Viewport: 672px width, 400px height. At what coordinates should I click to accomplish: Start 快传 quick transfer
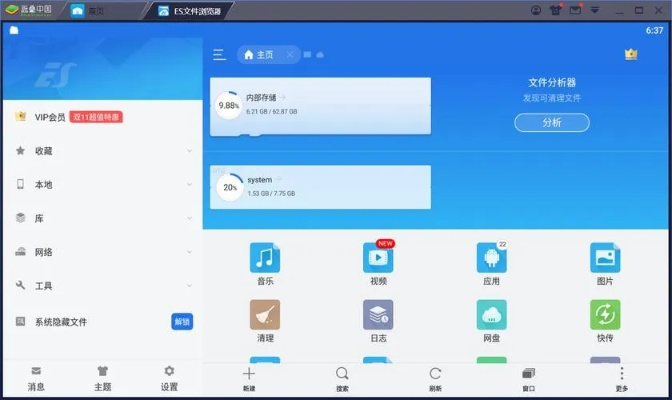click(604, 316)
